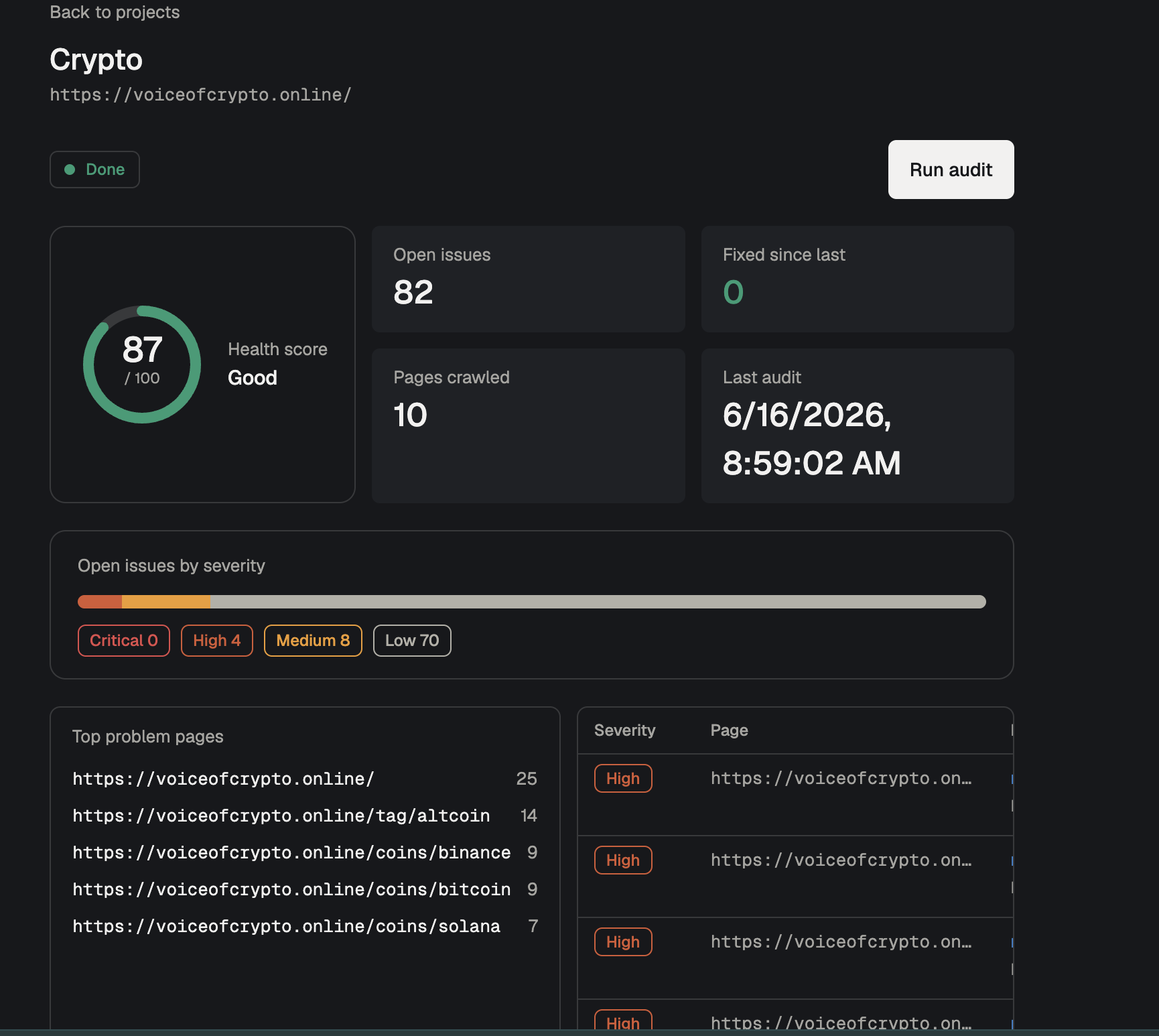Click the Last audit date 6/16/2026
Screen dimensions: 1159x1036
(812, 439)
